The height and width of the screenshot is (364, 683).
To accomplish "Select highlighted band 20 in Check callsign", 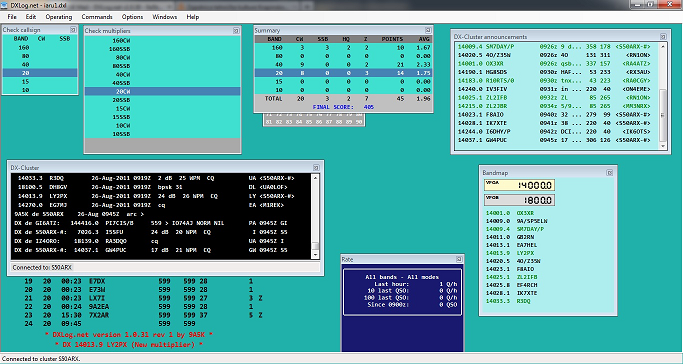I will pyautogui.click(x=40, y=73).
